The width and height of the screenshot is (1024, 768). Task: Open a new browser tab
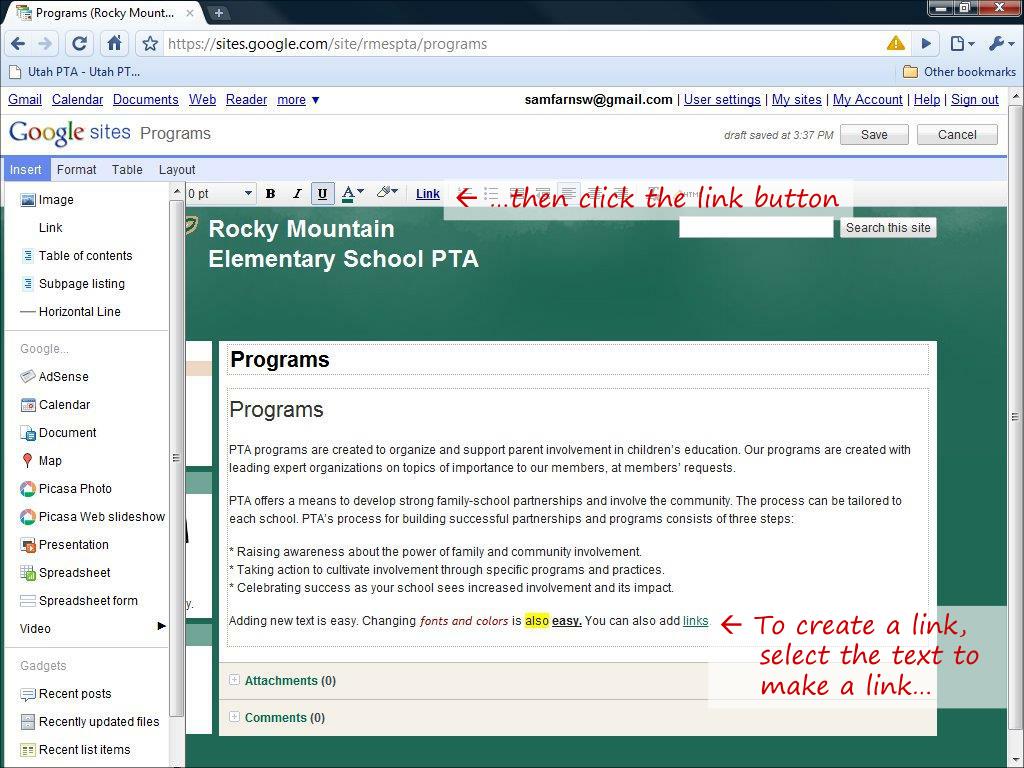point(219,12)
